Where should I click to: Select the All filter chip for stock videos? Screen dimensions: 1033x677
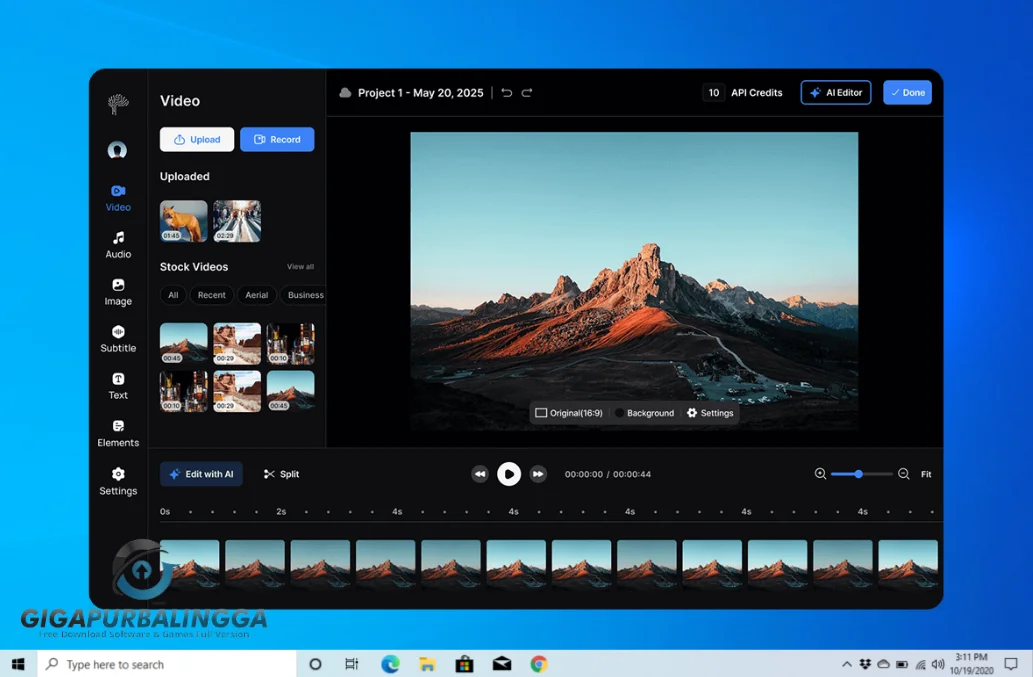pyautogui.click(x=172, y=295)
